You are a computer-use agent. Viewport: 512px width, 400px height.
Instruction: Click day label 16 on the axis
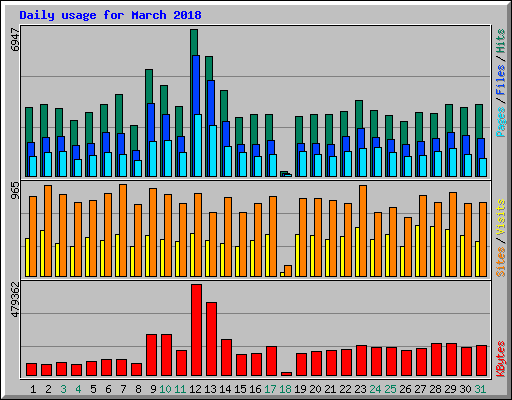tap(255, 389)
